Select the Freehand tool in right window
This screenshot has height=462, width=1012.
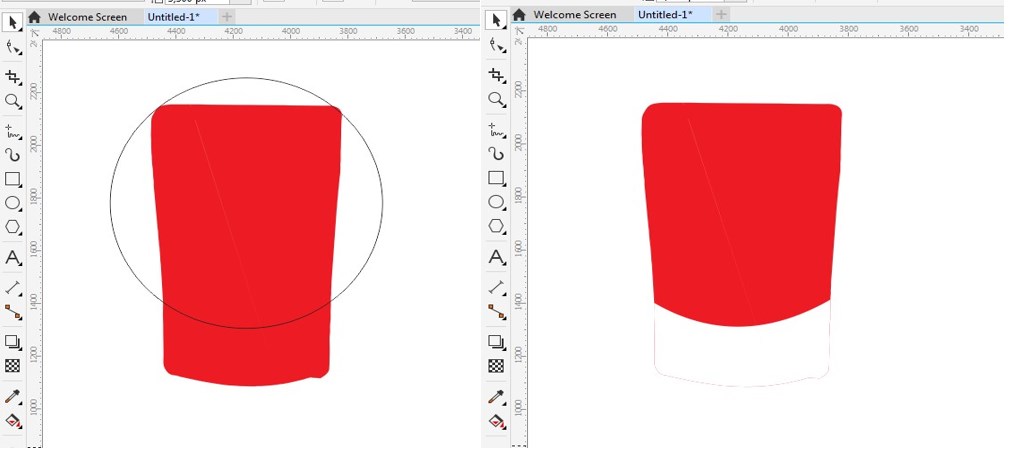[x=496, y=129]
